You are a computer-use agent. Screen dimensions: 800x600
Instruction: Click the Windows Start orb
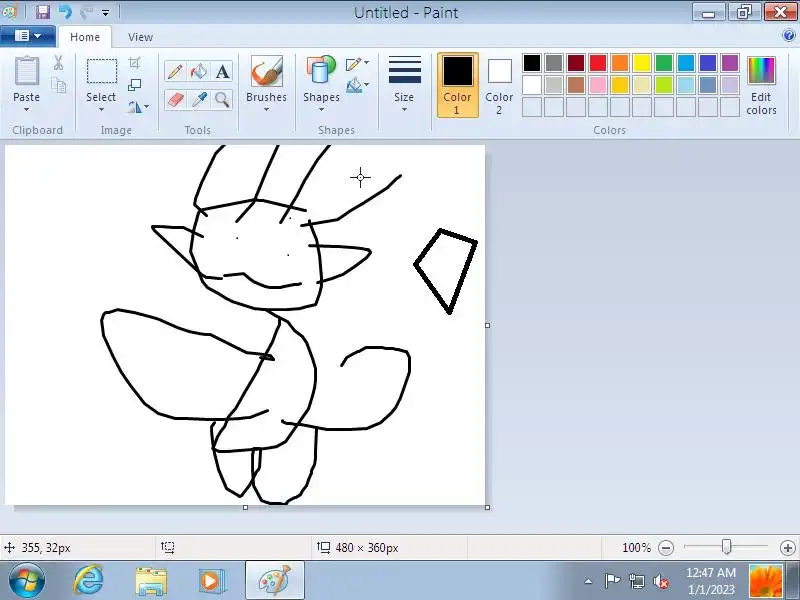pyautogui.click(x=27, y=581)
